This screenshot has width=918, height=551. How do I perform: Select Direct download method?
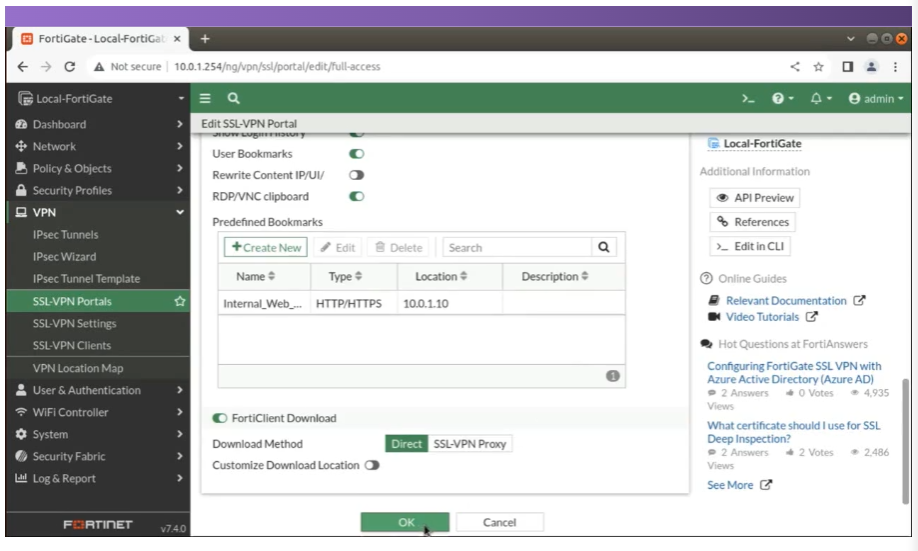coord(406,444)
